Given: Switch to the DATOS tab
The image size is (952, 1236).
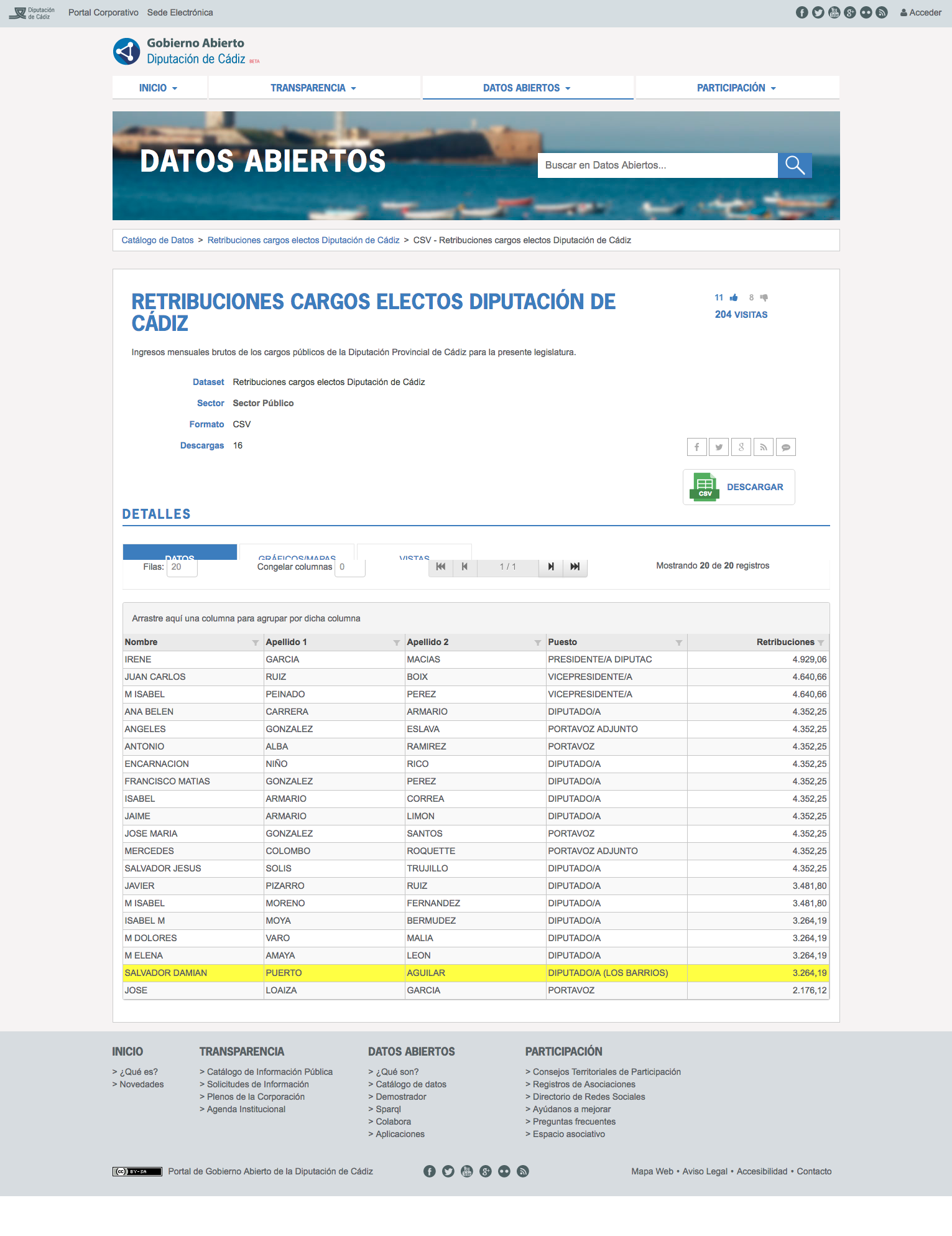Looking at the screenshot, I should click(x=180, y=552).
